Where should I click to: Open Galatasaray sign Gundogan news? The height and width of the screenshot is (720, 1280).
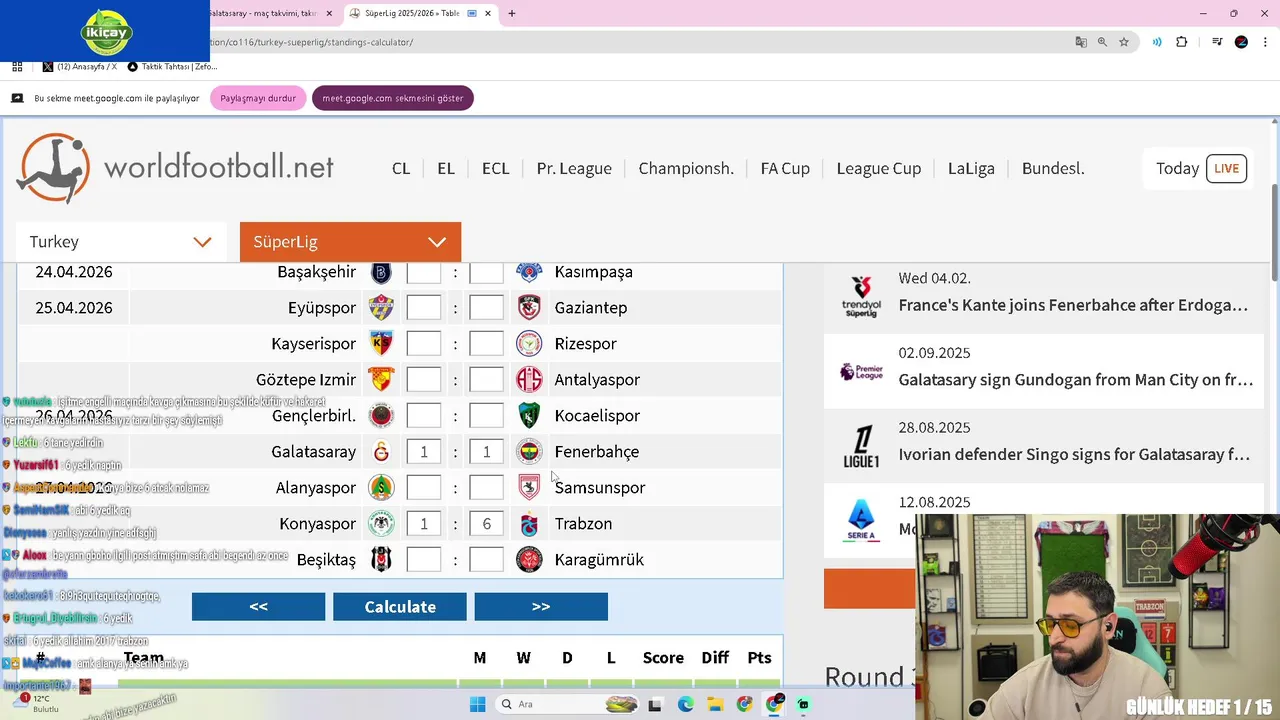[x=1075, y=380]
